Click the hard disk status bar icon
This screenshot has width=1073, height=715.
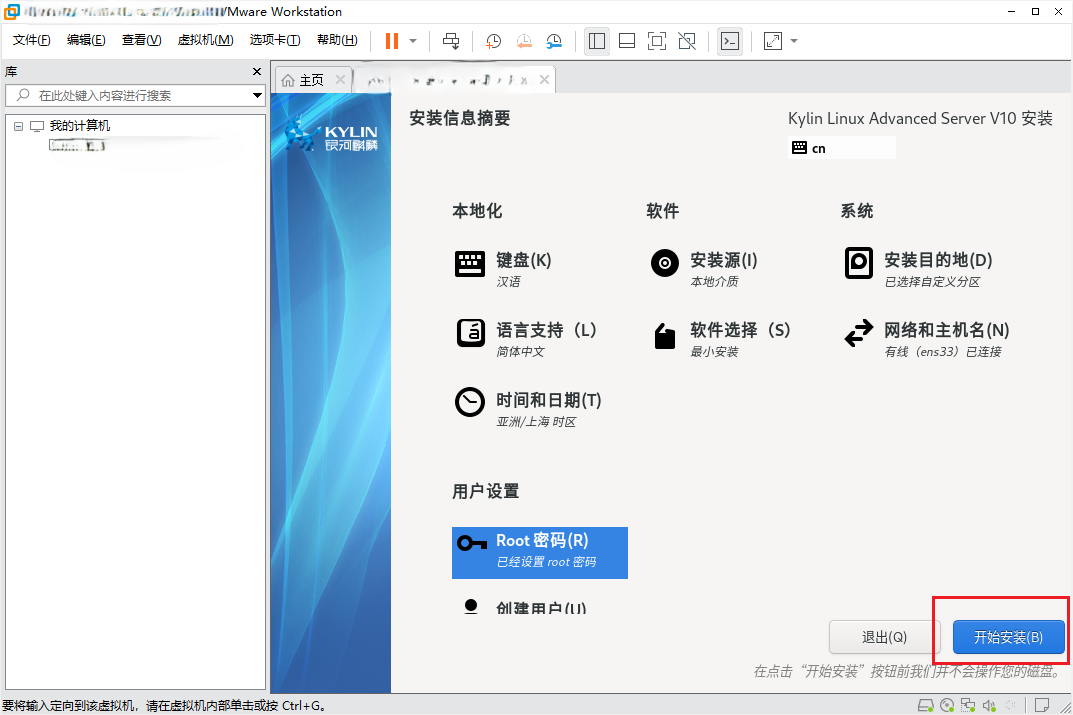tap(925, 705)
